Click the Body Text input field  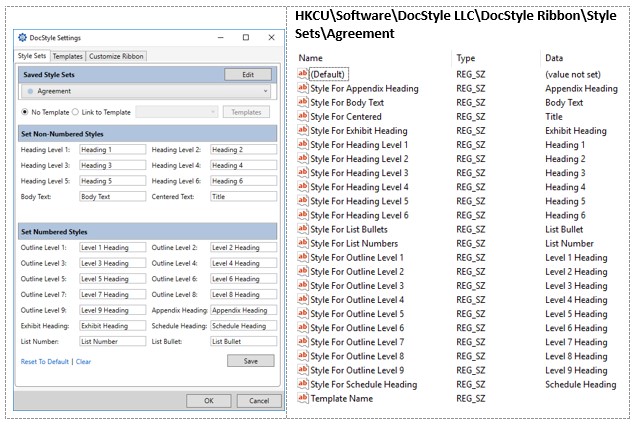click(x=112, y=196)
